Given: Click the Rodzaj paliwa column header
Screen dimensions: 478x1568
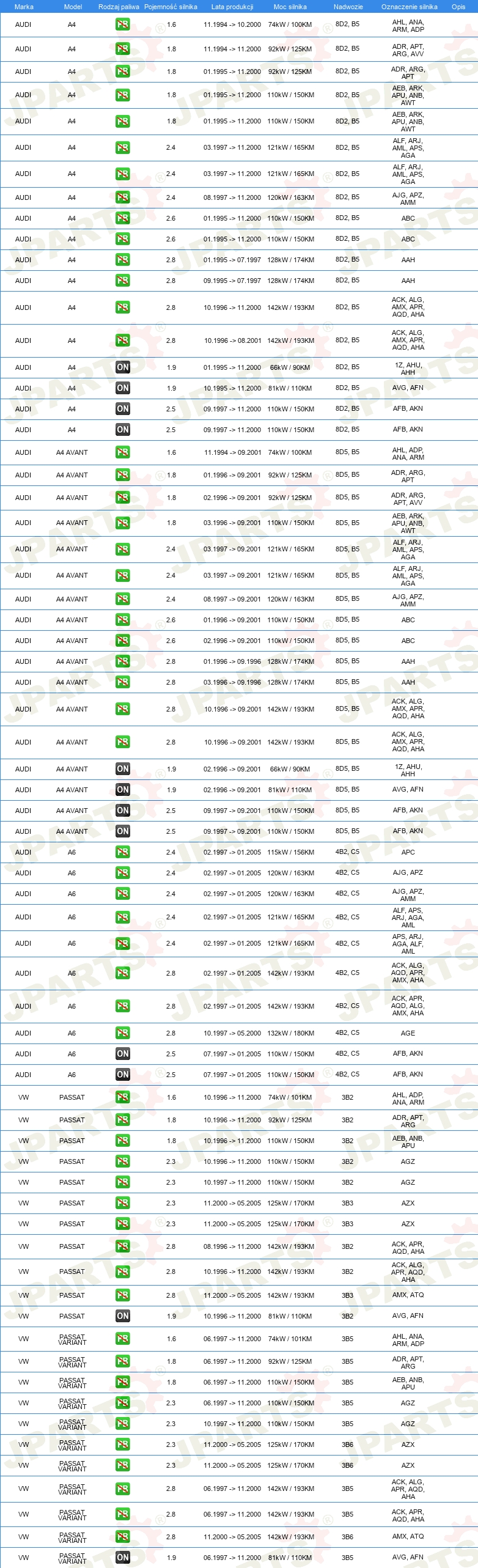Looking at the screenshot, I should coord(119,7).
